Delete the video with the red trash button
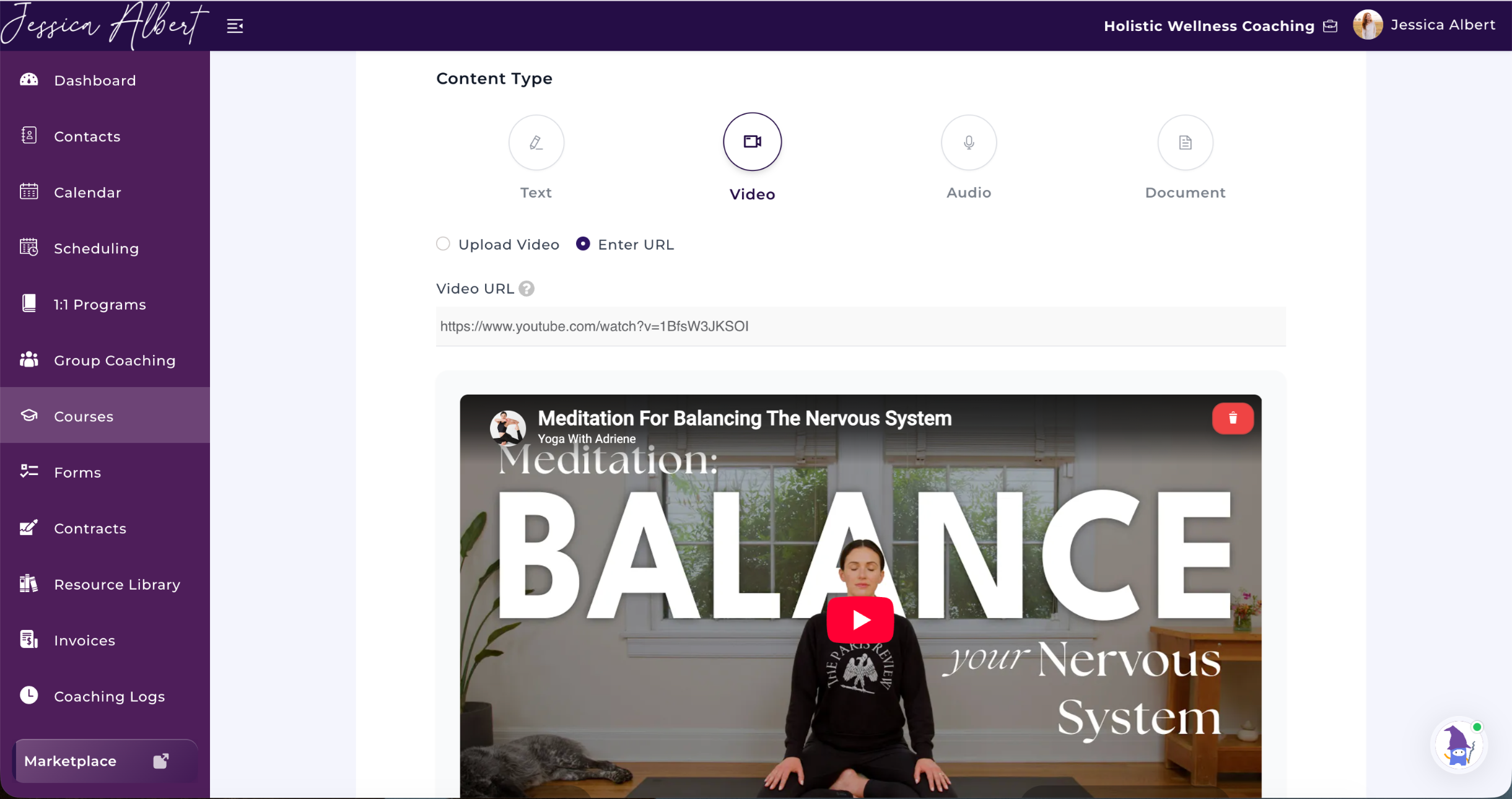The width and height of the screenshot is (1512, 799). tap(1233, 418)
